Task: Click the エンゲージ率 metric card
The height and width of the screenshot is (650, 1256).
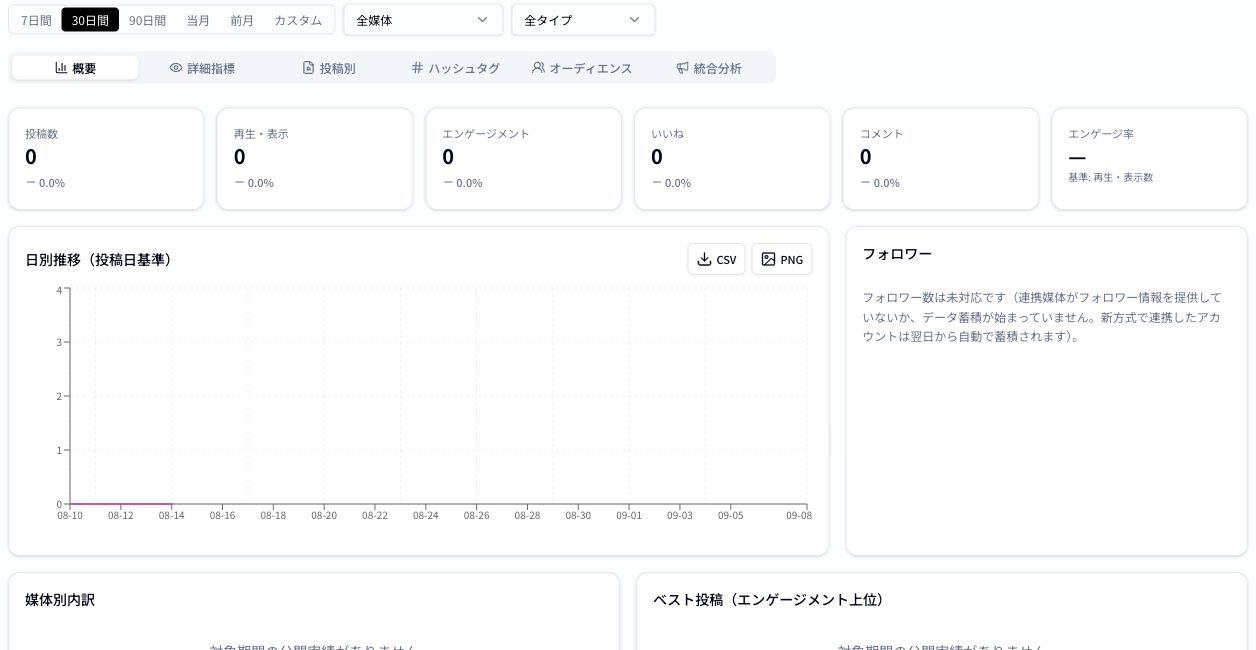Action: [x=1150, y=159]
